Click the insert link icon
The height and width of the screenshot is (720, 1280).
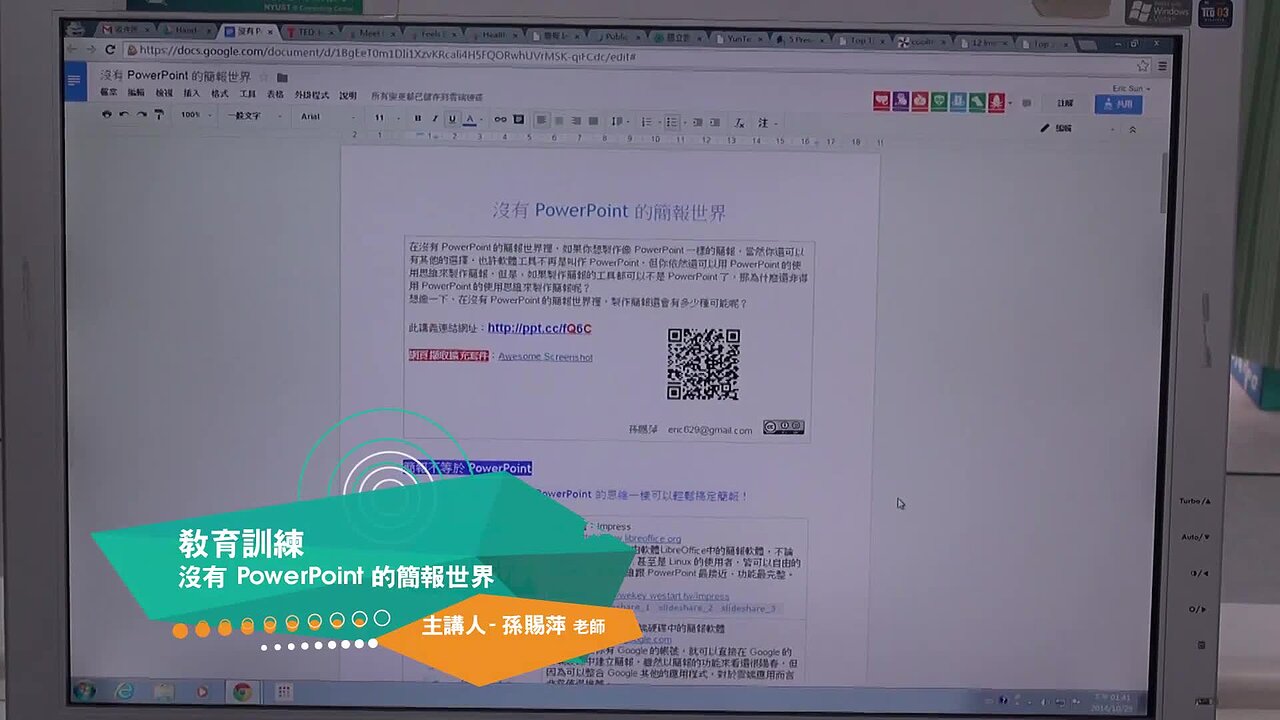[x=500, y=119]
